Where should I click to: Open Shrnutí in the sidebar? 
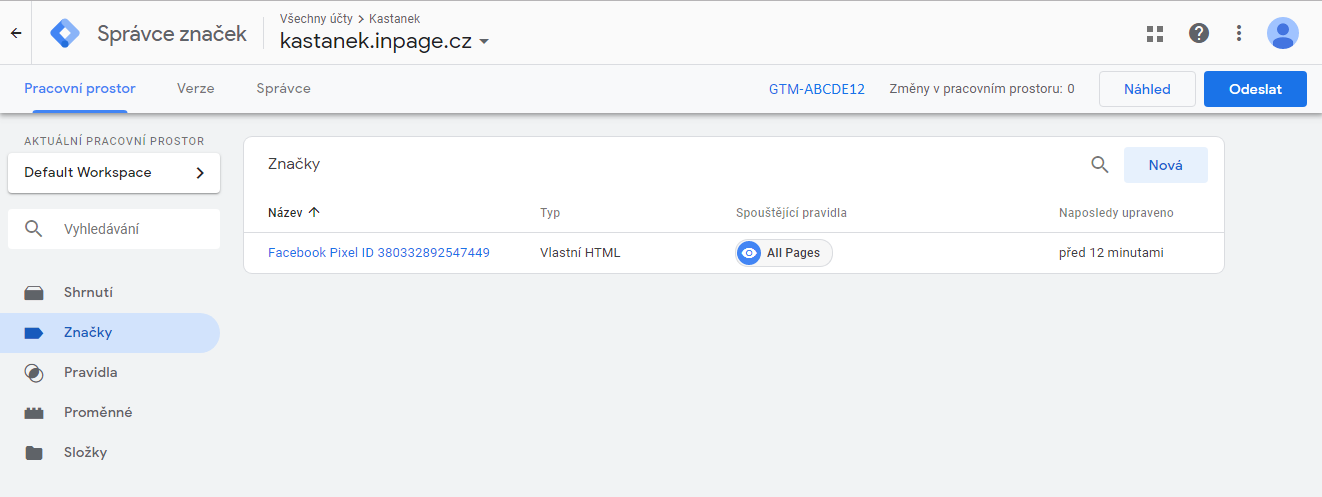(x=88, y=293)
